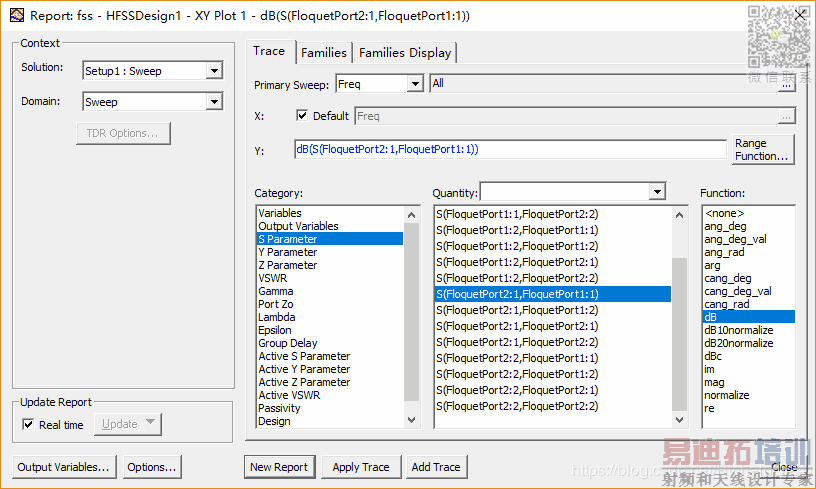Select S(FloquetPort1:2,FloquetPort2:1) quantity
The width and height of the screenshot is (816, 489).
pos(517,262)
